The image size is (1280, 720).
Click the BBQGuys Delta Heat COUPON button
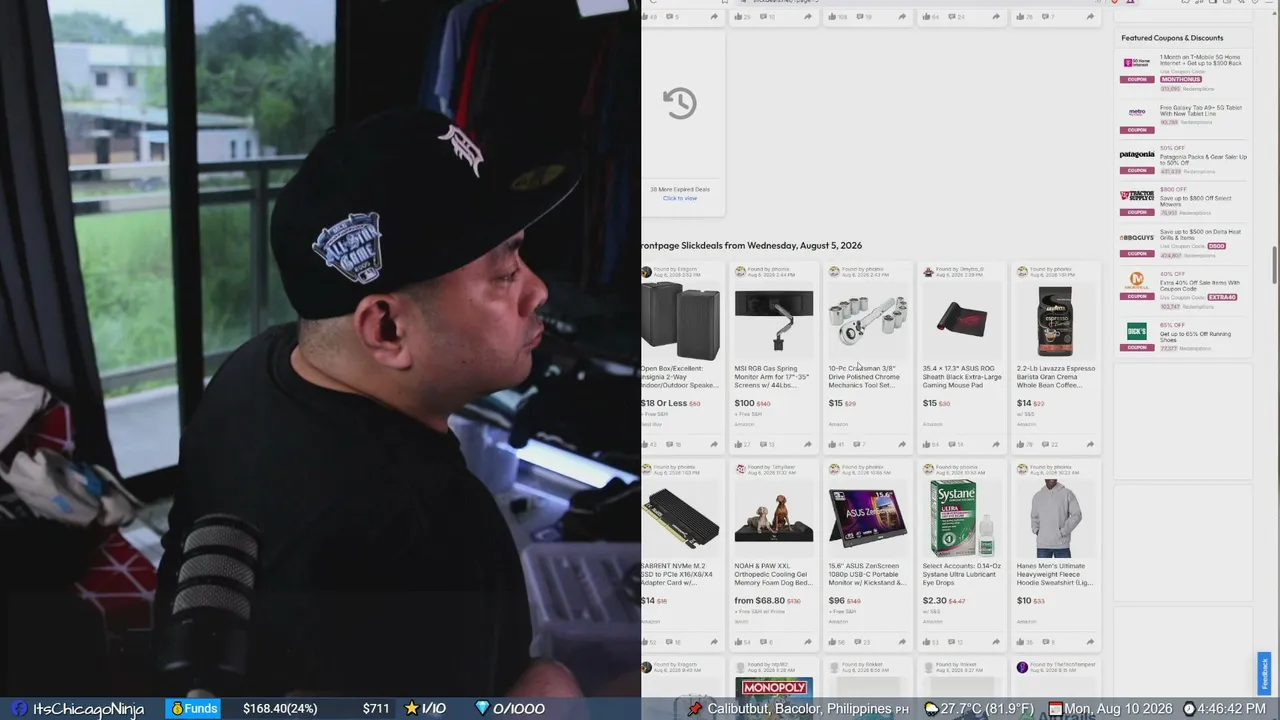pos(1137,255)
